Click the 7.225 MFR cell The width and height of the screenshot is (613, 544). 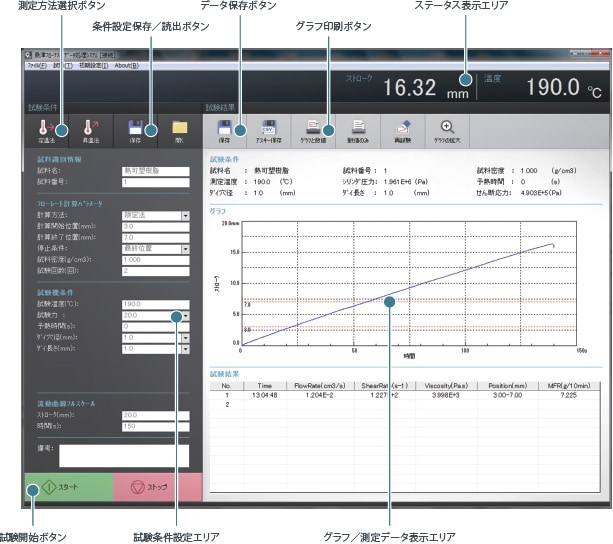point(568,395)
